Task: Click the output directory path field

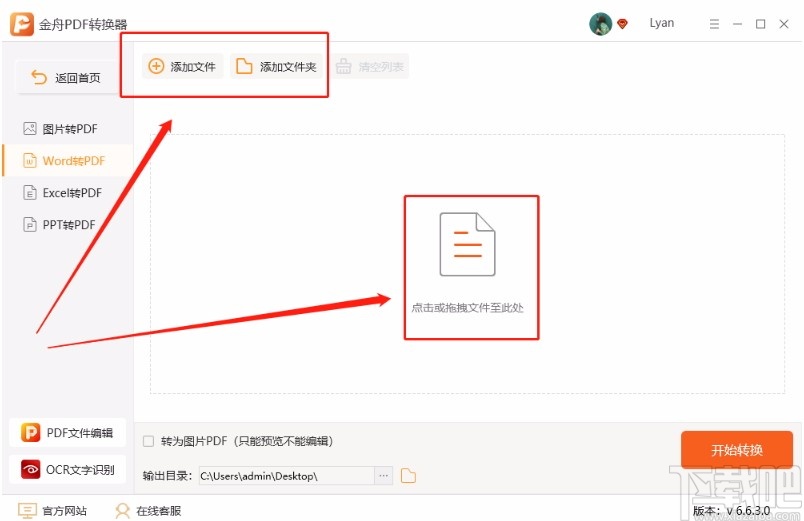Action: coord(286,476)
